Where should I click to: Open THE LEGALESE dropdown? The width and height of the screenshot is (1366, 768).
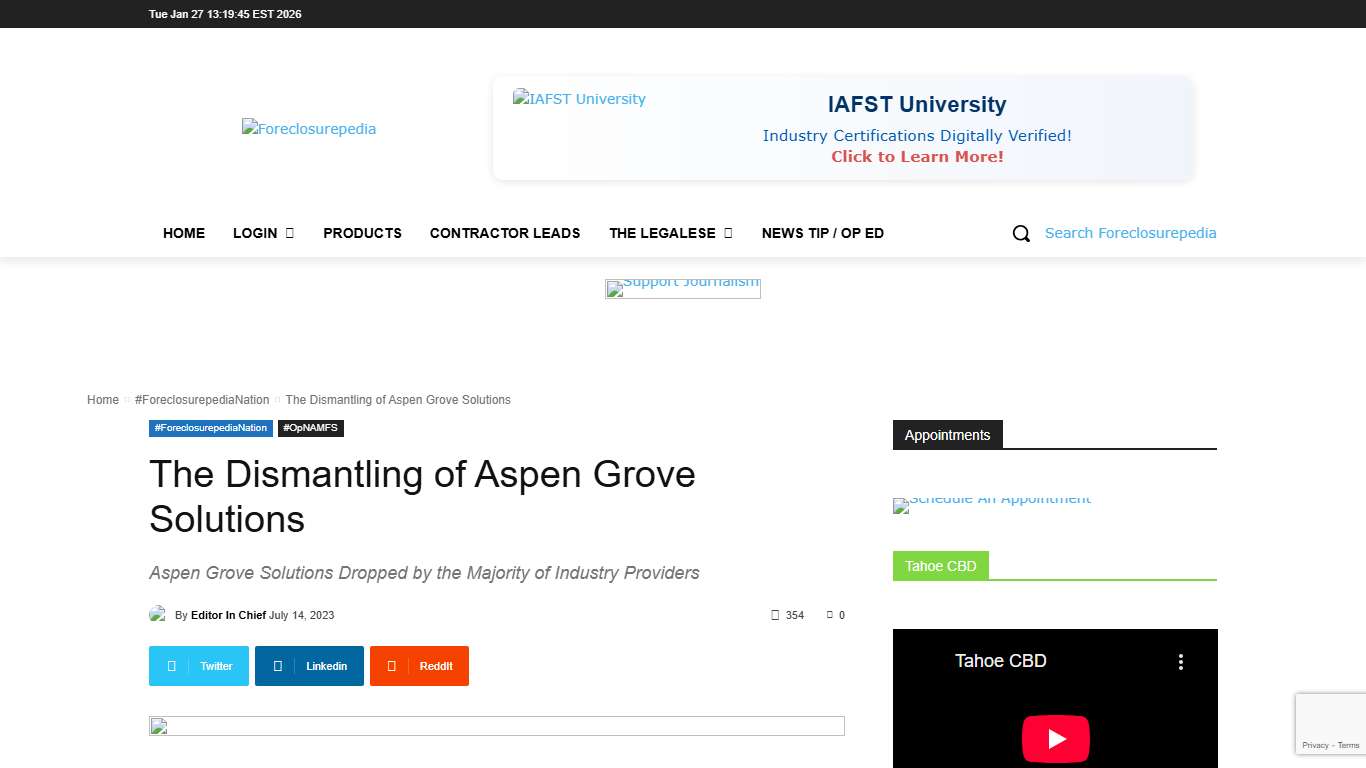[670, 233]
